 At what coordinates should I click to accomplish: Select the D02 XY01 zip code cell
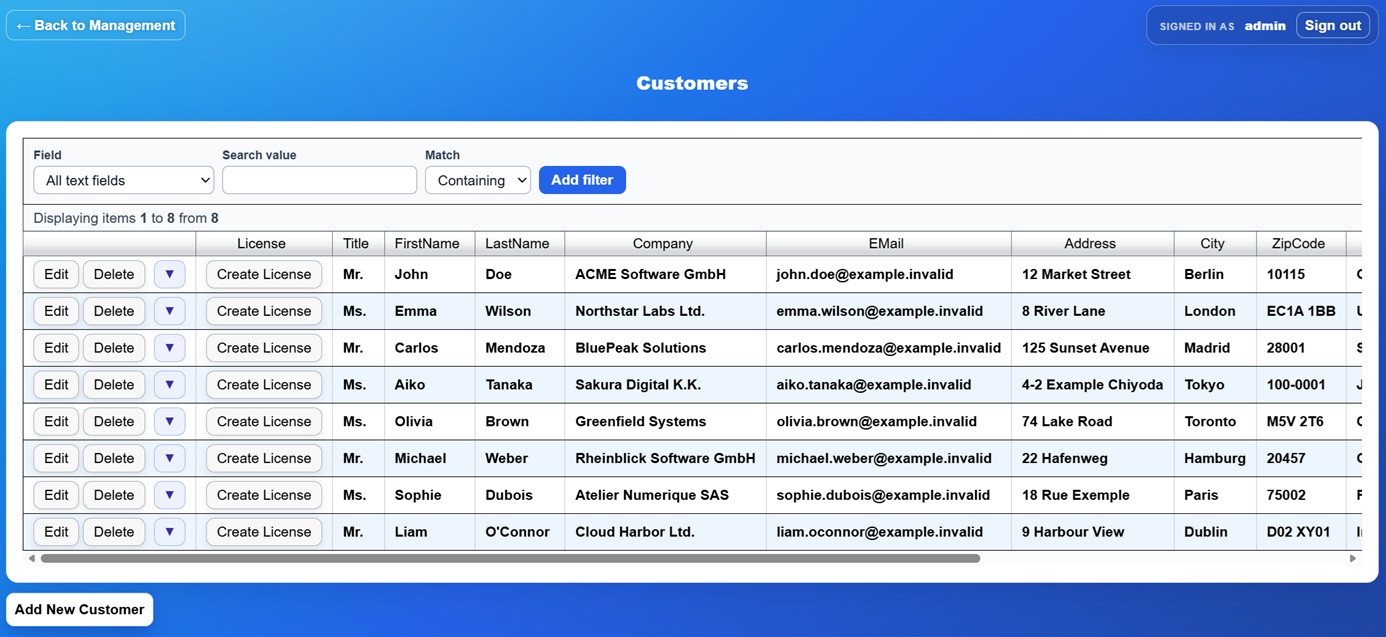point(1301,532)
